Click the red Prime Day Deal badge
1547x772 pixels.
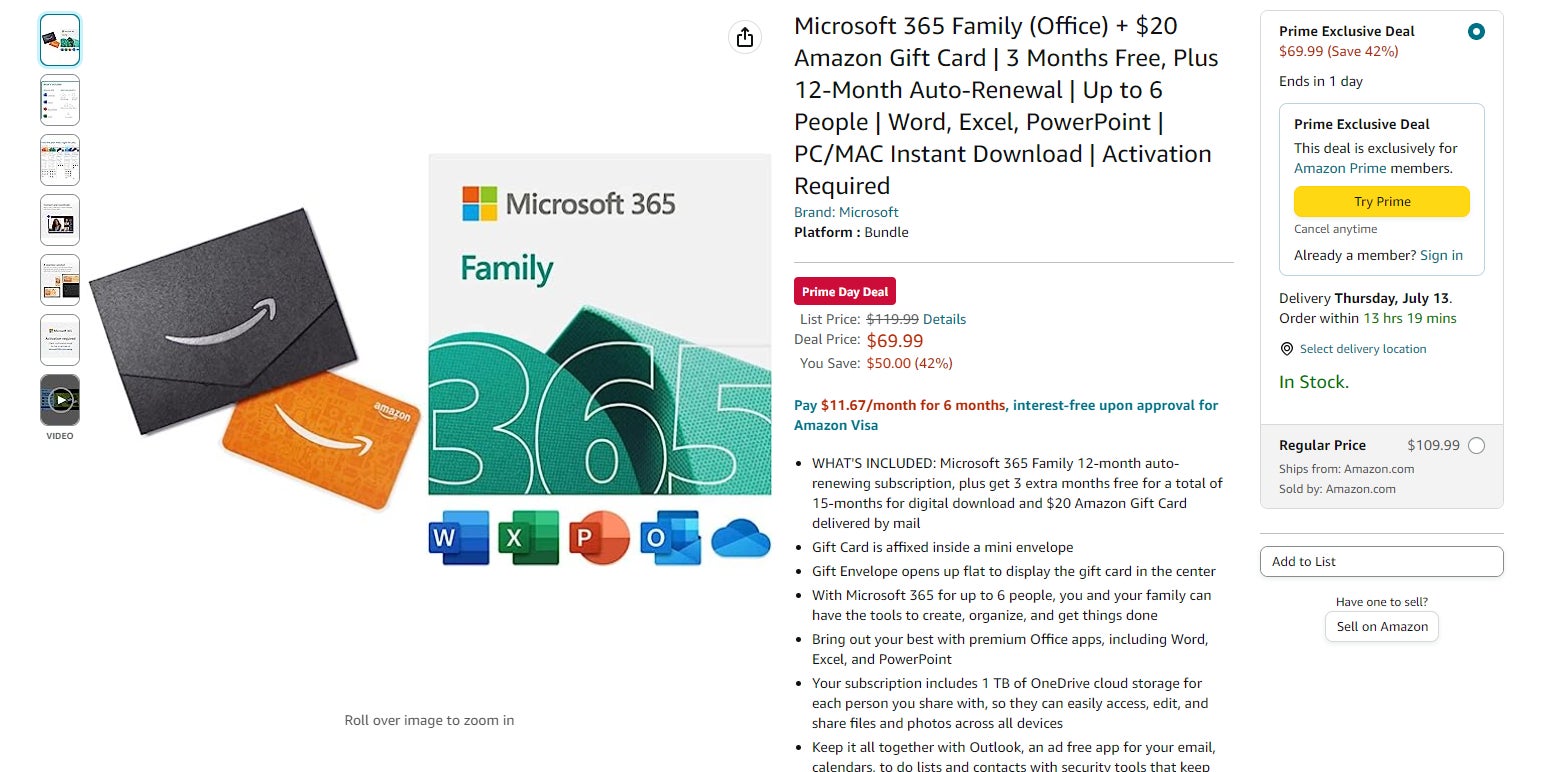(844, 291)
